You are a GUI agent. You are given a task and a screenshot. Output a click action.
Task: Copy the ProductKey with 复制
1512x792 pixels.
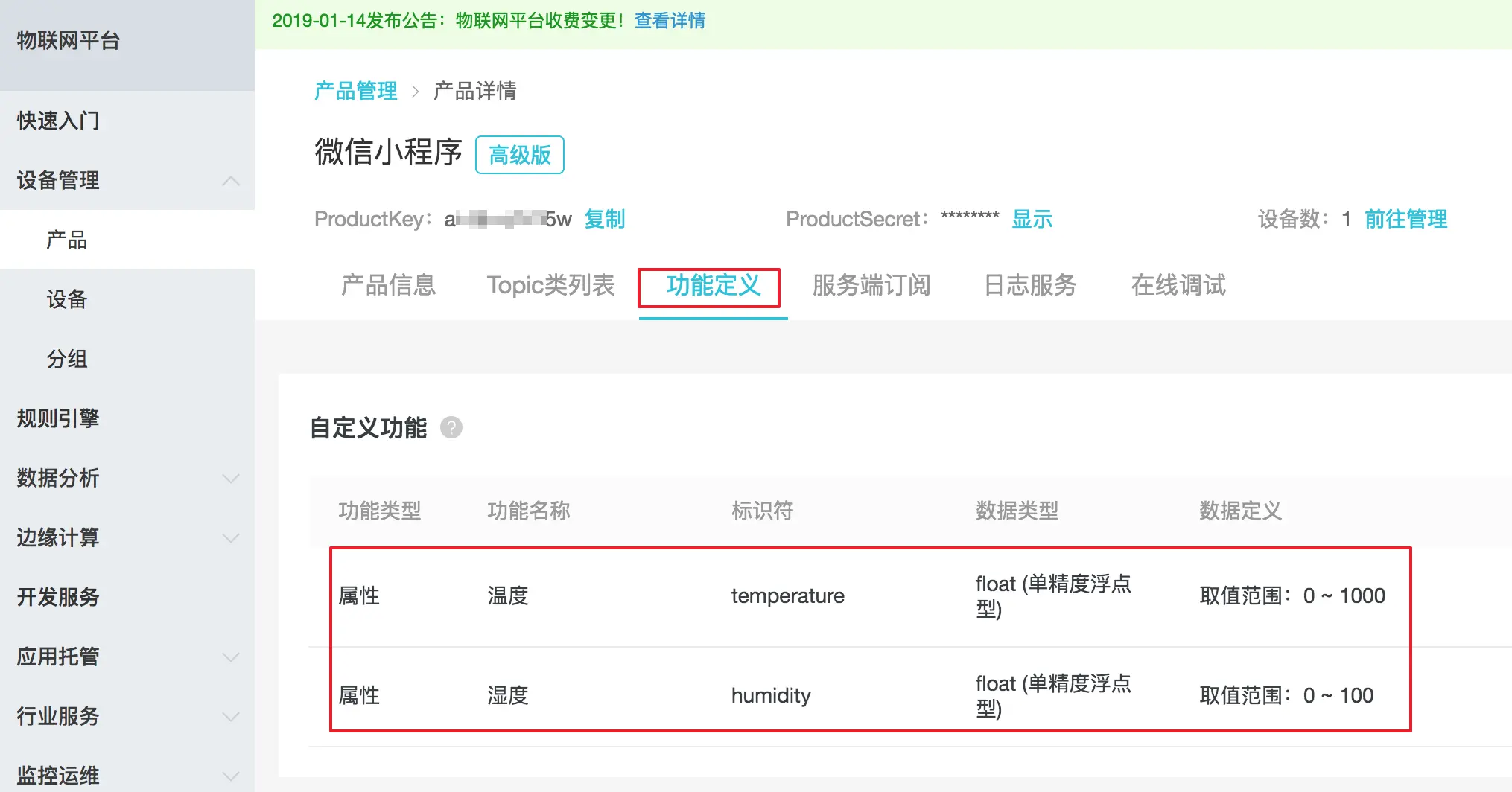tap(604, 219)
